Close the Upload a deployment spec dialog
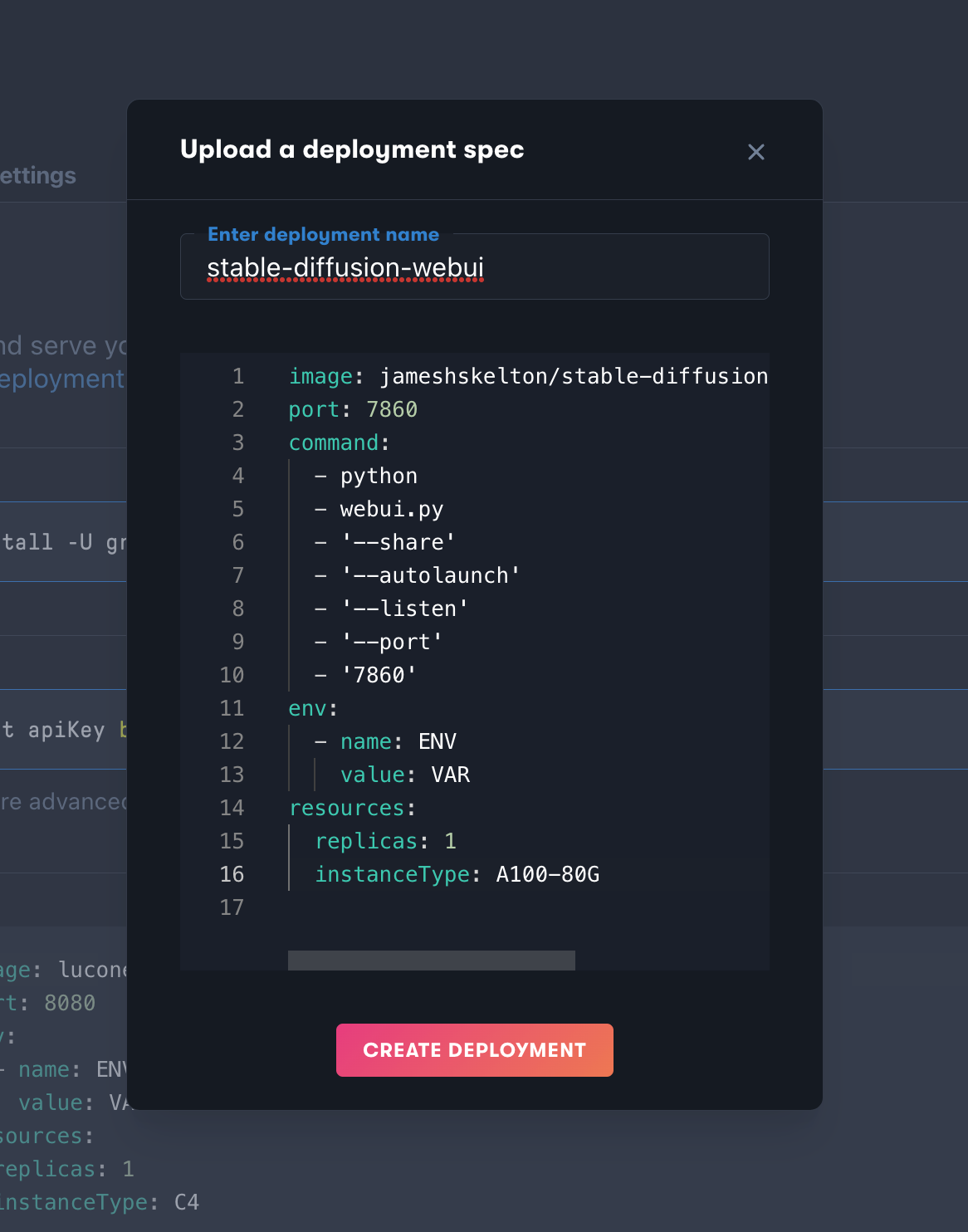The image size is (968, 1232). pyautogui.click(x=755, y=152)
